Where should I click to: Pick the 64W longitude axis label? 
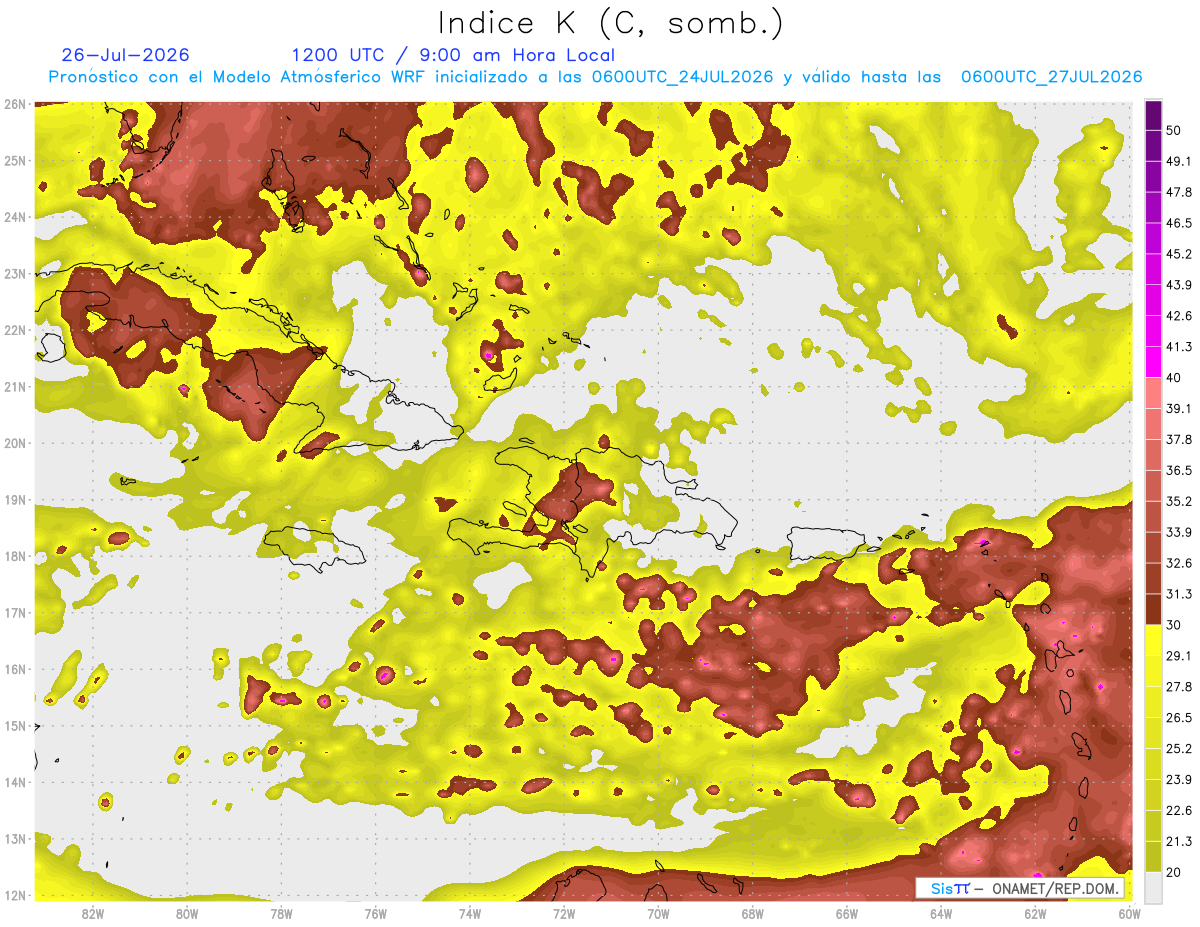point(941,913)
